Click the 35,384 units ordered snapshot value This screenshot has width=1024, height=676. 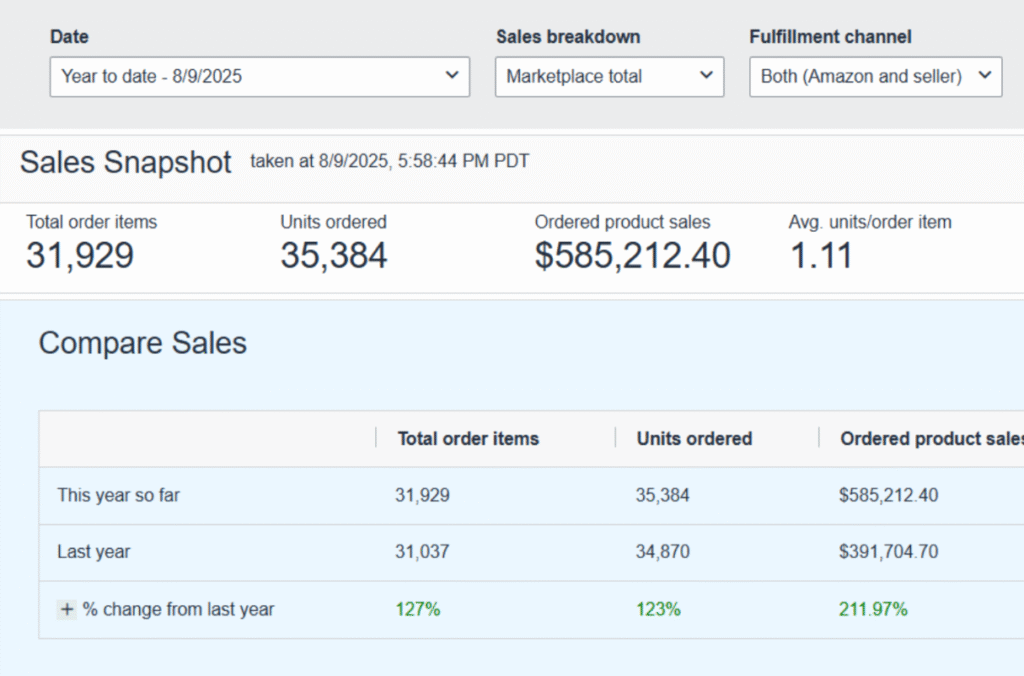point(333,256)
